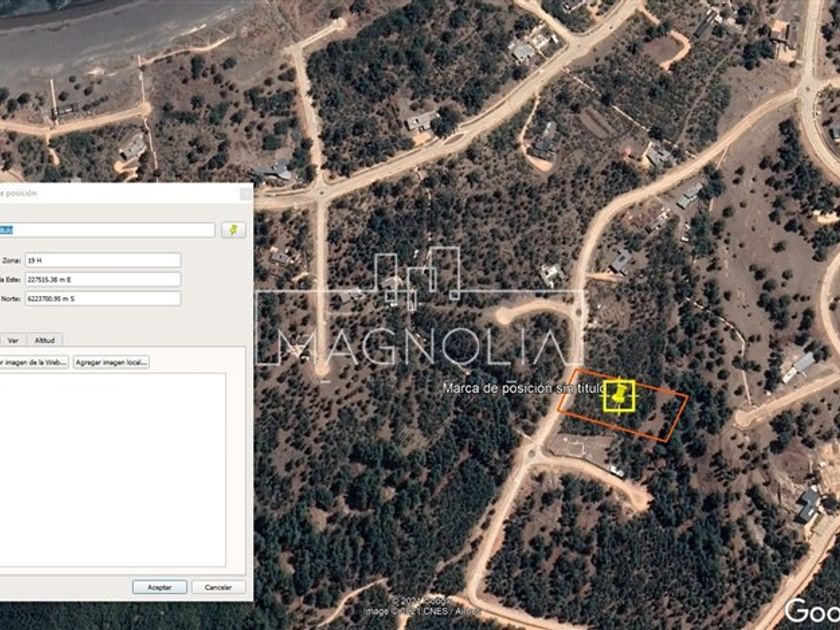The width and height of the screenshot is (840, 630).
Task: Close the placemark dialog
Action: tap(245, 193)
